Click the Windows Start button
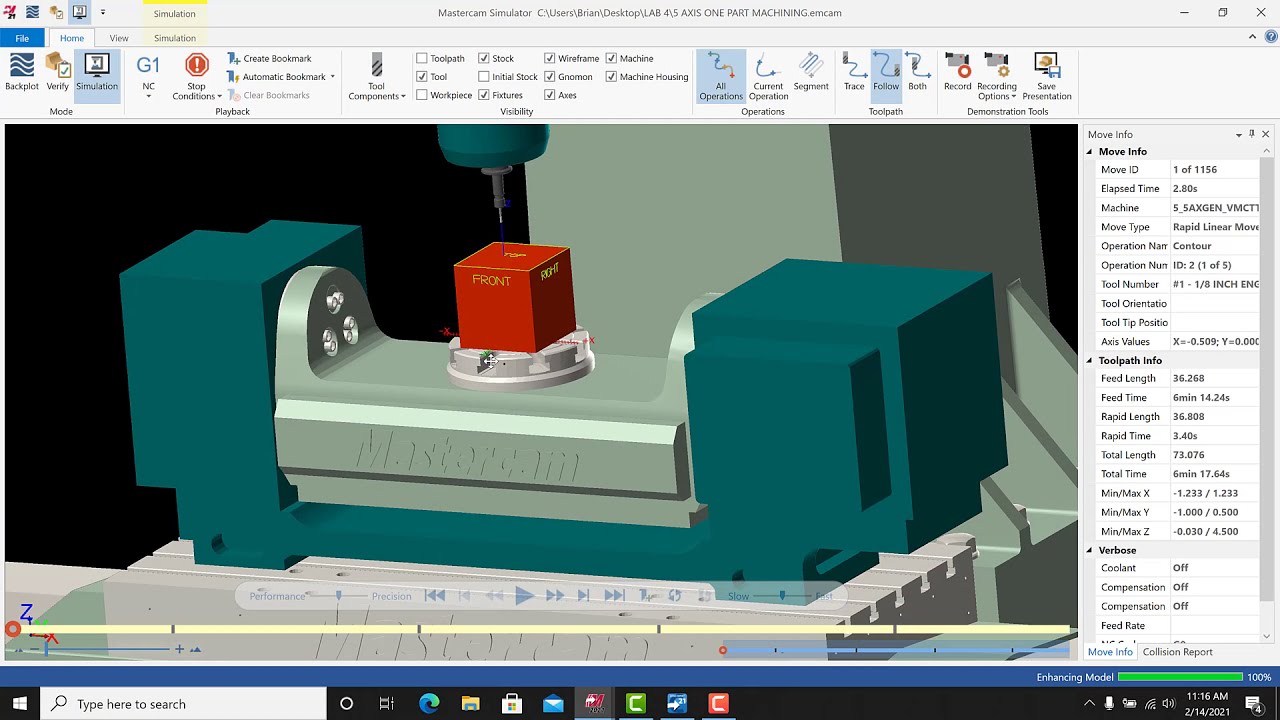This screenshot has width=1280, height=720. (x=20, y=704)
